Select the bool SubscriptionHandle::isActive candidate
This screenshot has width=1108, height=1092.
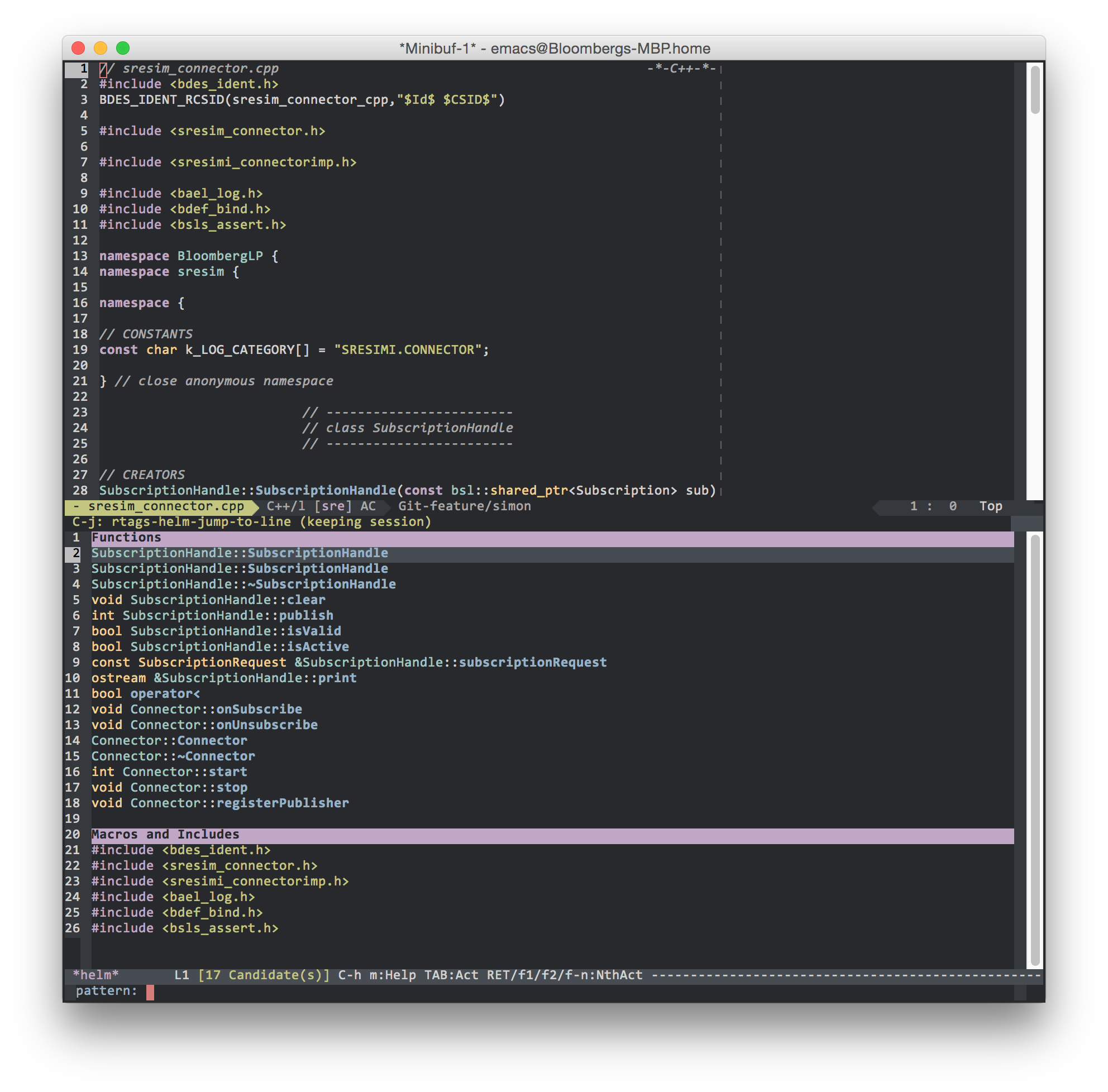point(220,646)
